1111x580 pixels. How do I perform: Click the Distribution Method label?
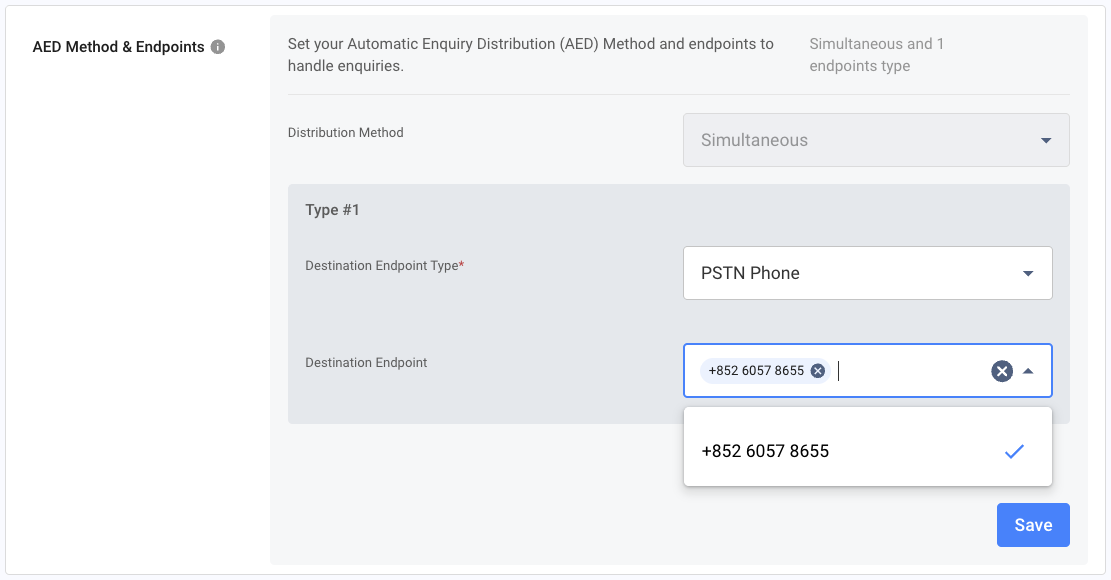click(346, 133)
